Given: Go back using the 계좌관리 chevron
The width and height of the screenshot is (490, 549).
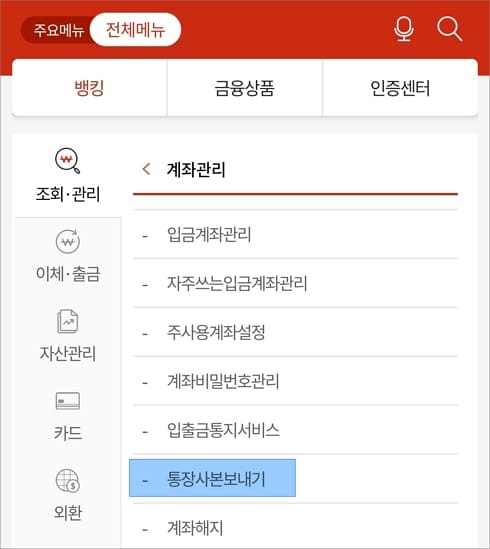Looking at the screenshot, I should tap(146, 169).
